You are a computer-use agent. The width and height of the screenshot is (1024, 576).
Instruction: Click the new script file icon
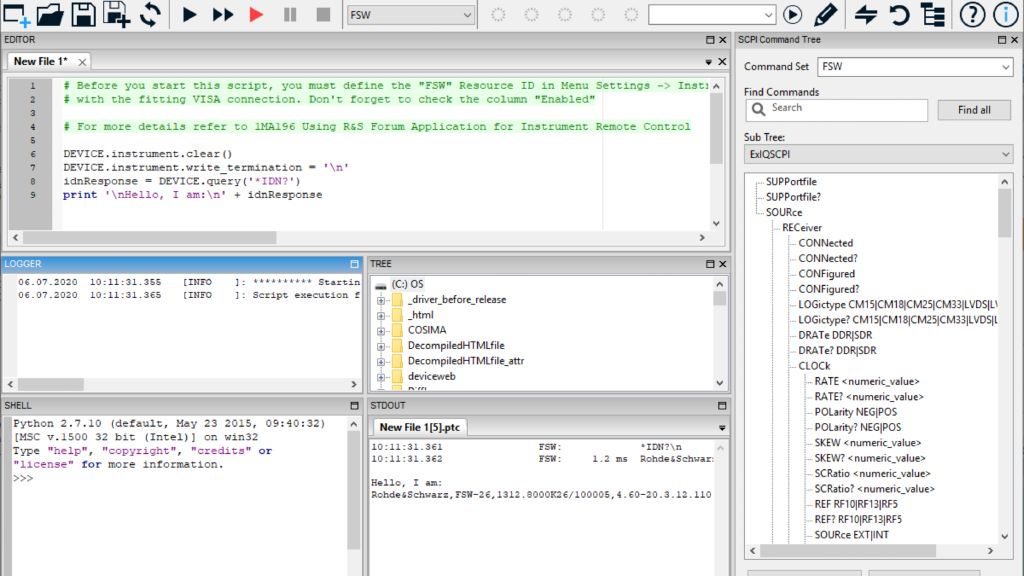[x=17, y=14]
